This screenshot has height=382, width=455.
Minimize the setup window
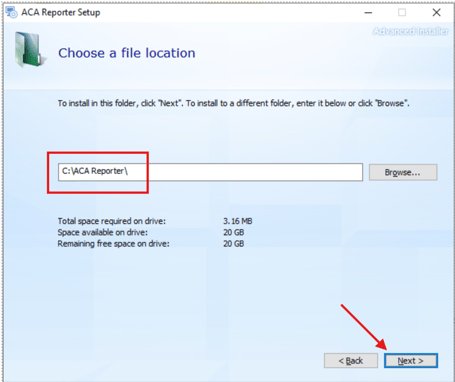(368, 13)
